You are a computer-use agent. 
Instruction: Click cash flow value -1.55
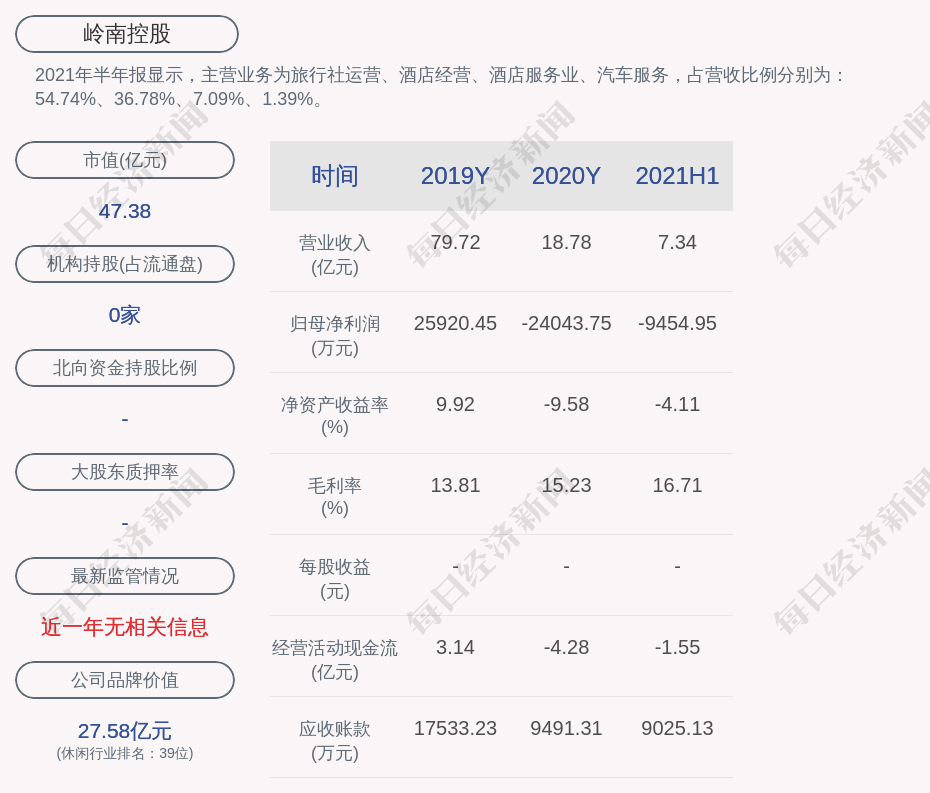pos(677,647)
